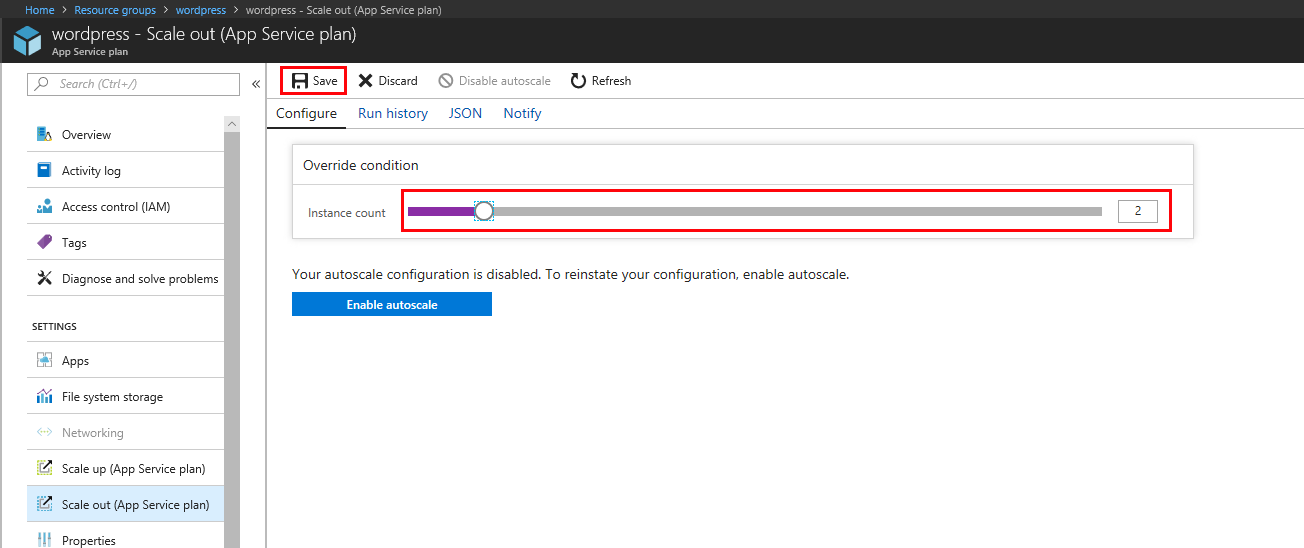Click the sidebar scrollbar up arrow
Screen dimensions: 1304x548
[x=232, y=123]
